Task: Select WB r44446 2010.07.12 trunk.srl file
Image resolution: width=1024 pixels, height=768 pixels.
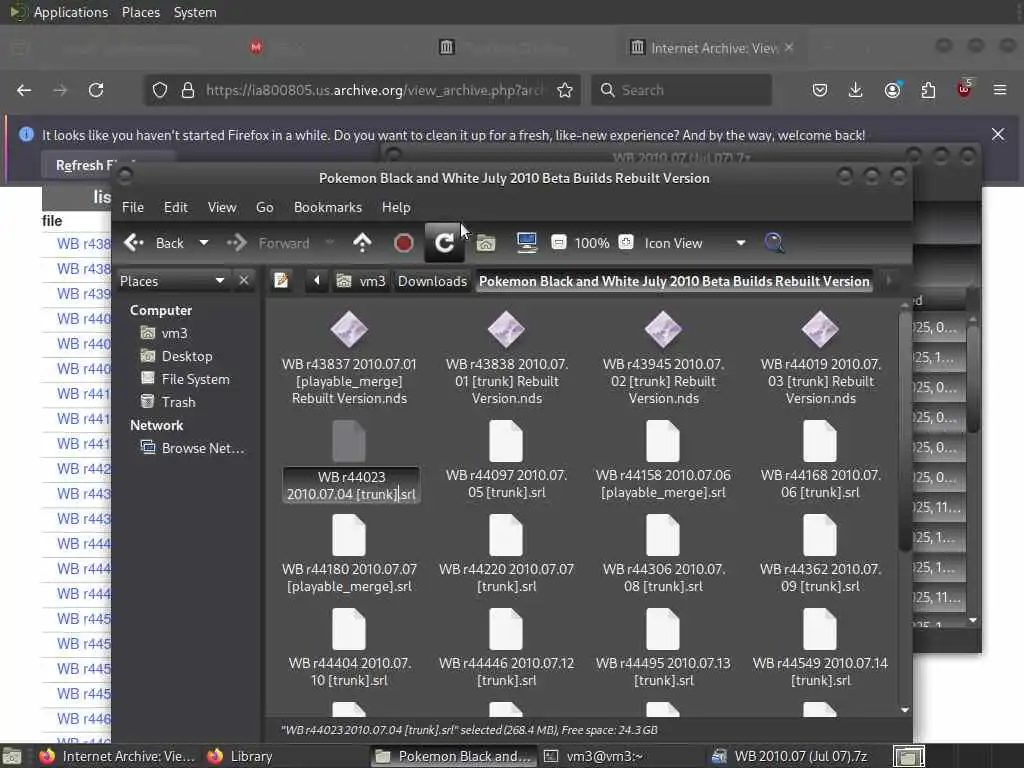Action: click(506, 649)
